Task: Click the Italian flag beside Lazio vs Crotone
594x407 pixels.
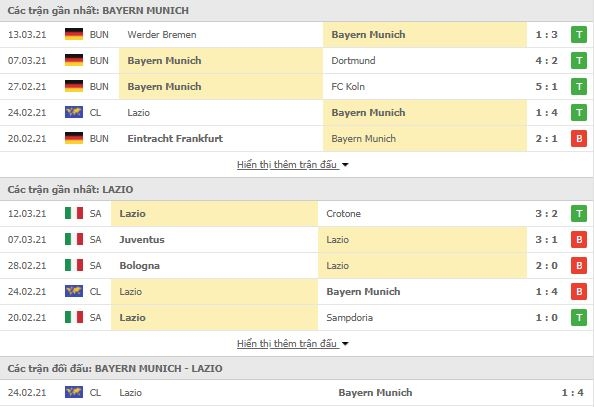Action: click(x=74, y=213)
